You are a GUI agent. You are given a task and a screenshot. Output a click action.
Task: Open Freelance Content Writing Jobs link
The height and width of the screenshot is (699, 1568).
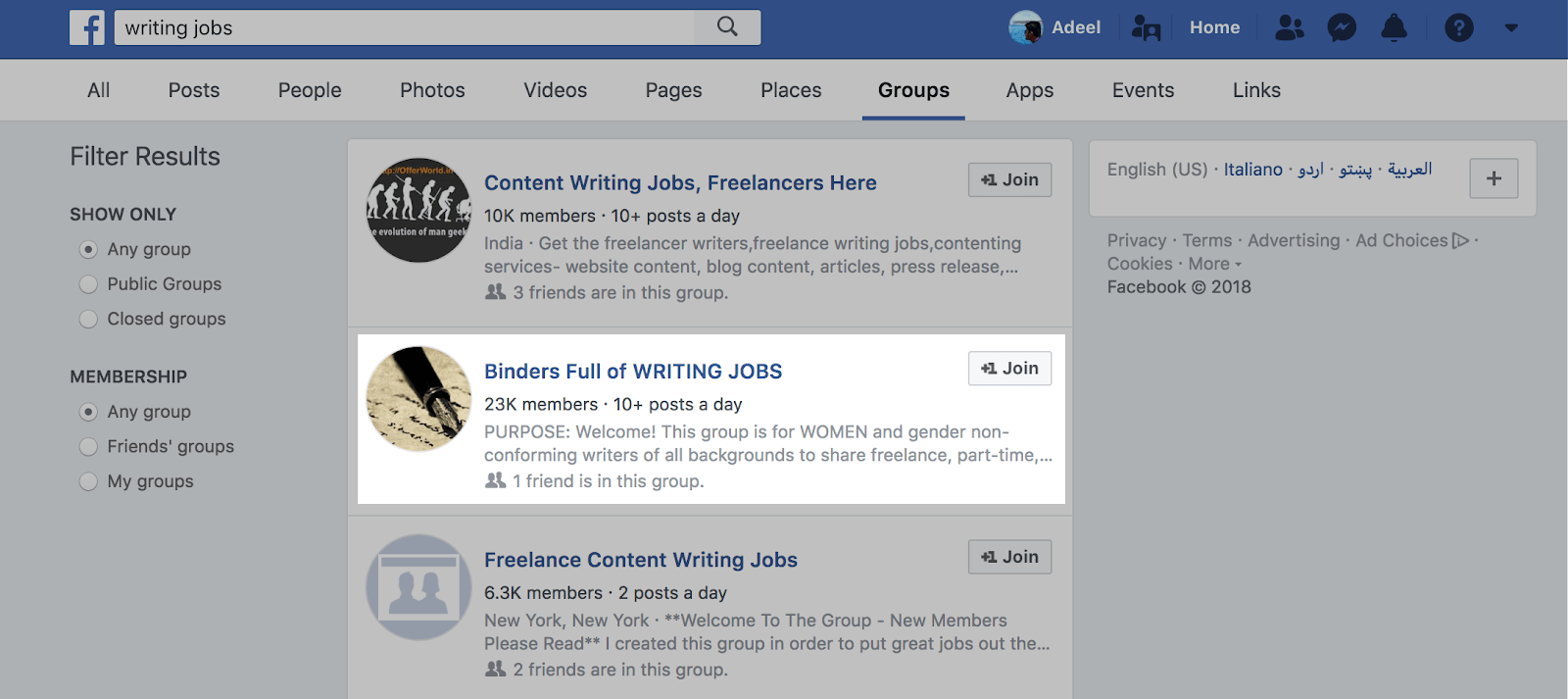(640, 560)
